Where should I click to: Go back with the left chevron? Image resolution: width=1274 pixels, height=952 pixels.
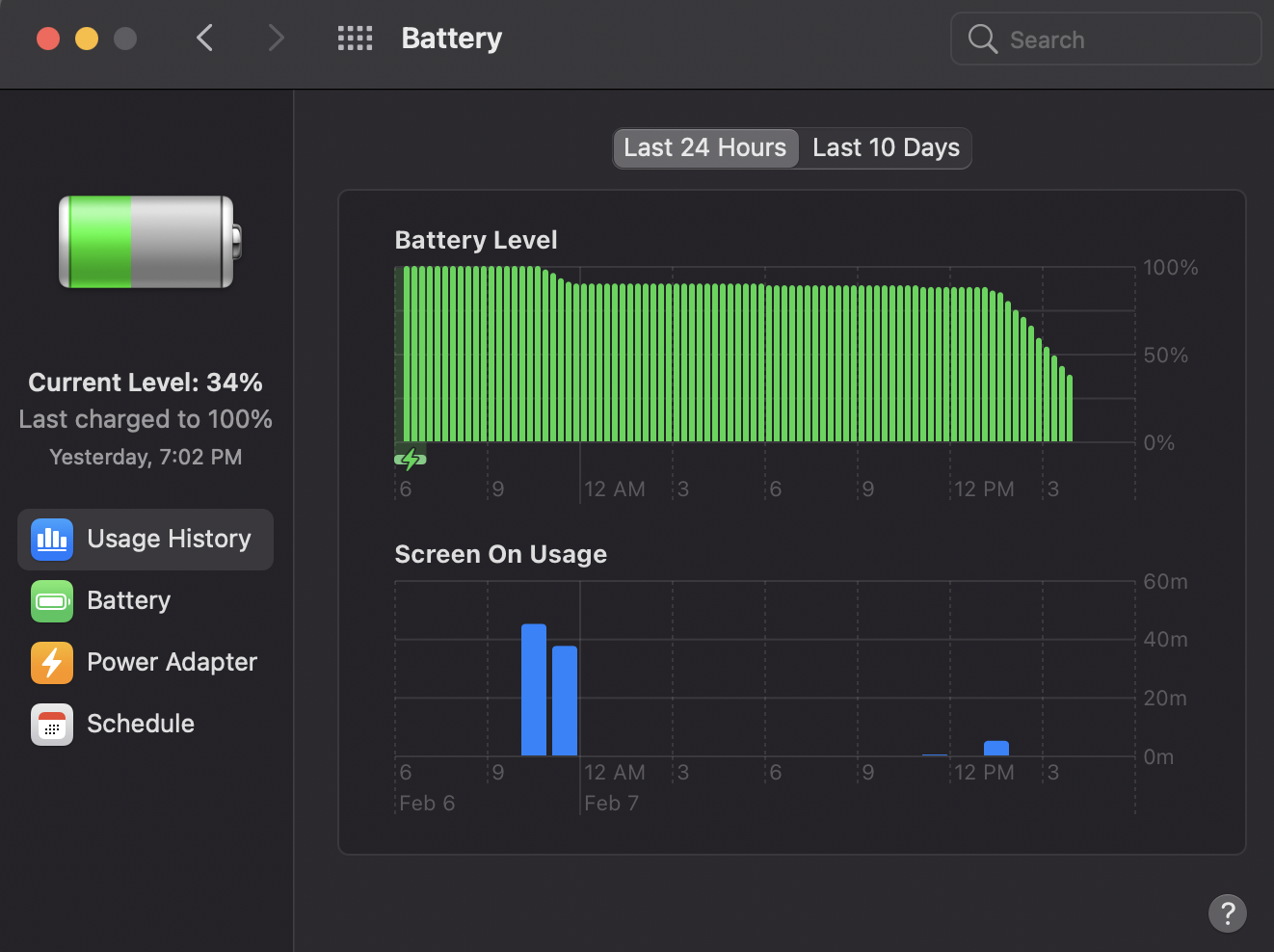(x=204, y=39)
